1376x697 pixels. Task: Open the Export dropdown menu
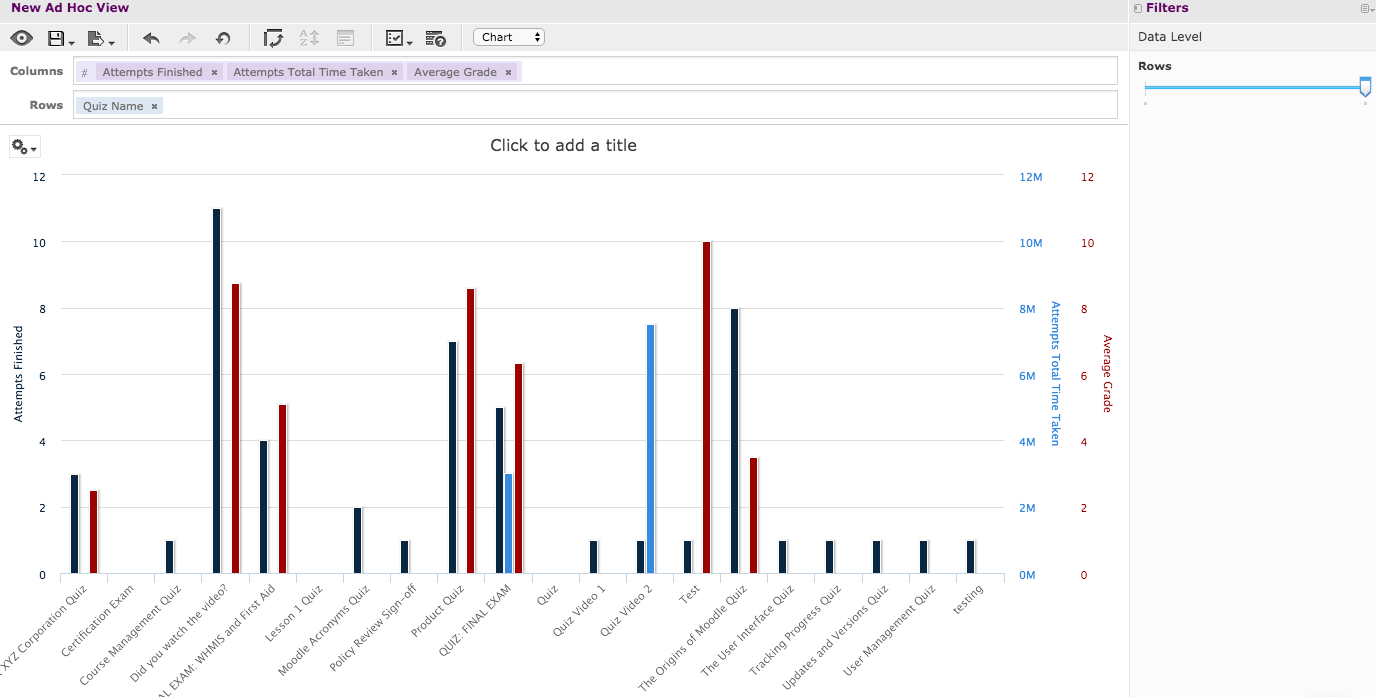tap(101, 39)
